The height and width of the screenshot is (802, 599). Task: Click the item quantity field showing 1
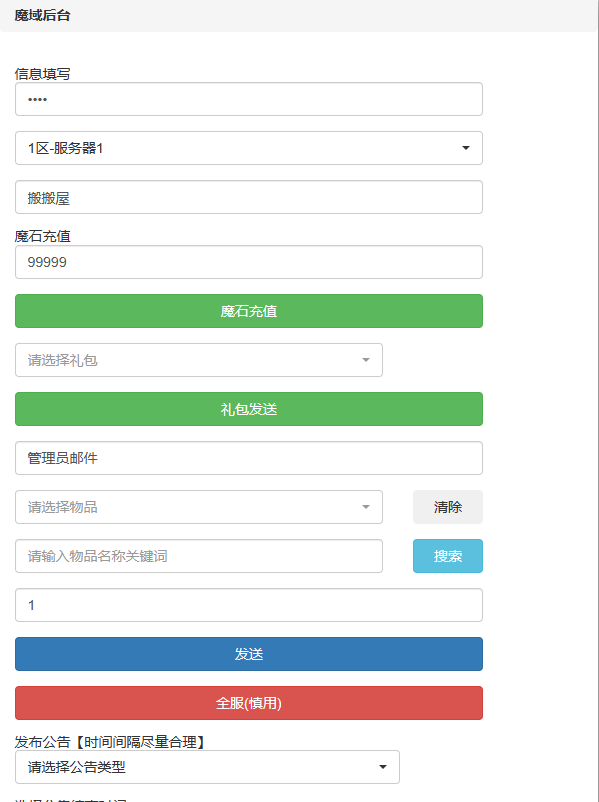[x=249, y=605]
